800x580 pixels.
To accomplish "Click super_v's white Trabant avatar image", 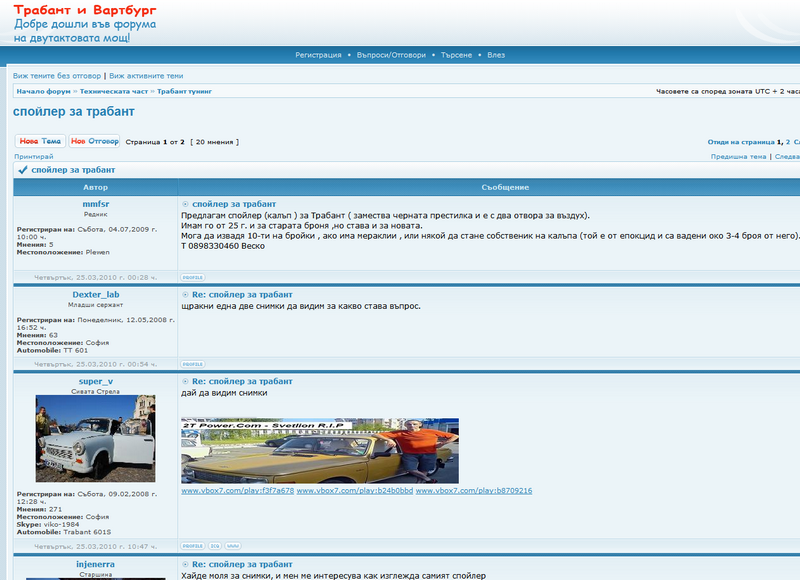I will [x=95, y=439].
